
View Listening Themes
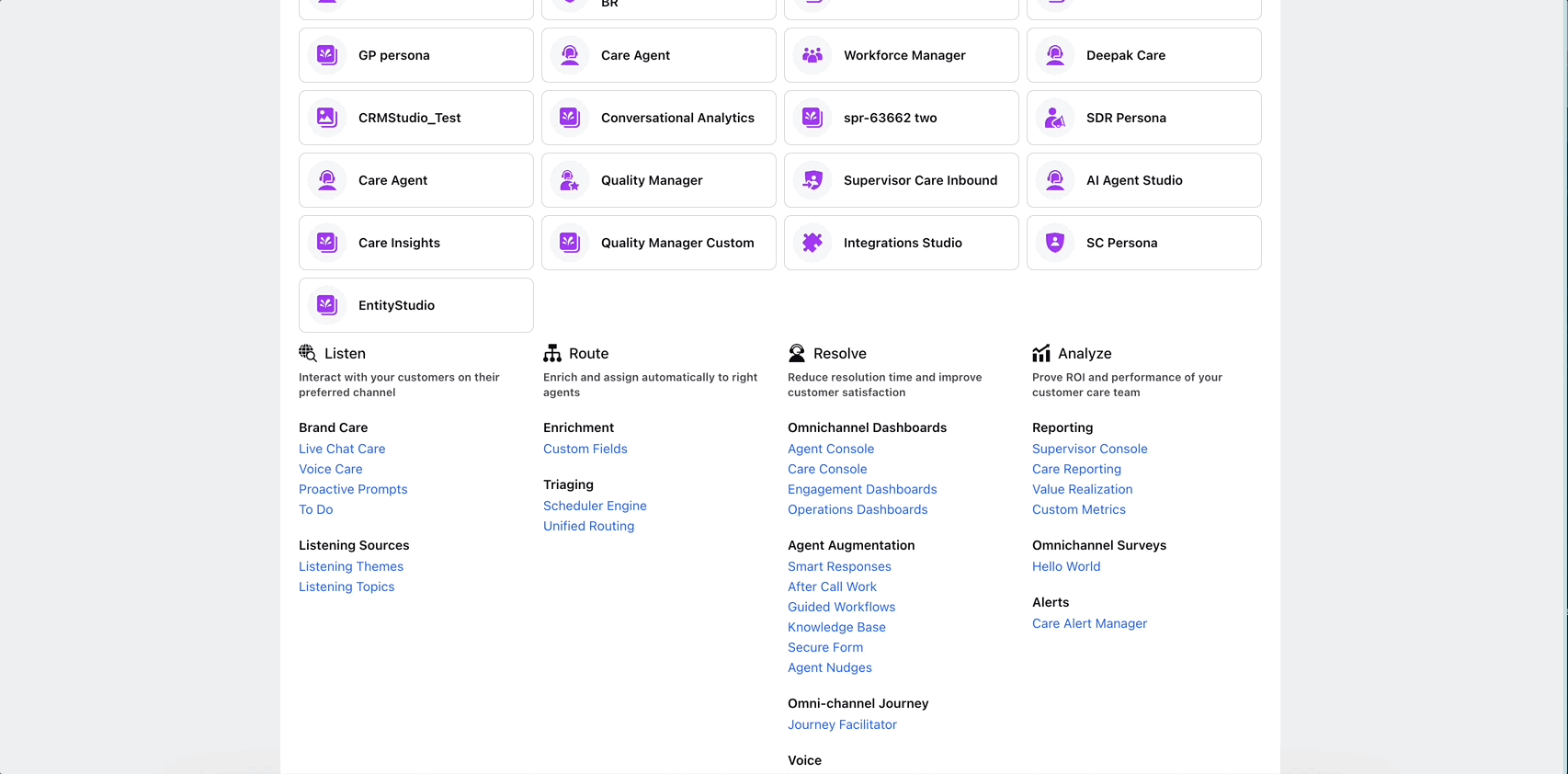click(351, 566)
